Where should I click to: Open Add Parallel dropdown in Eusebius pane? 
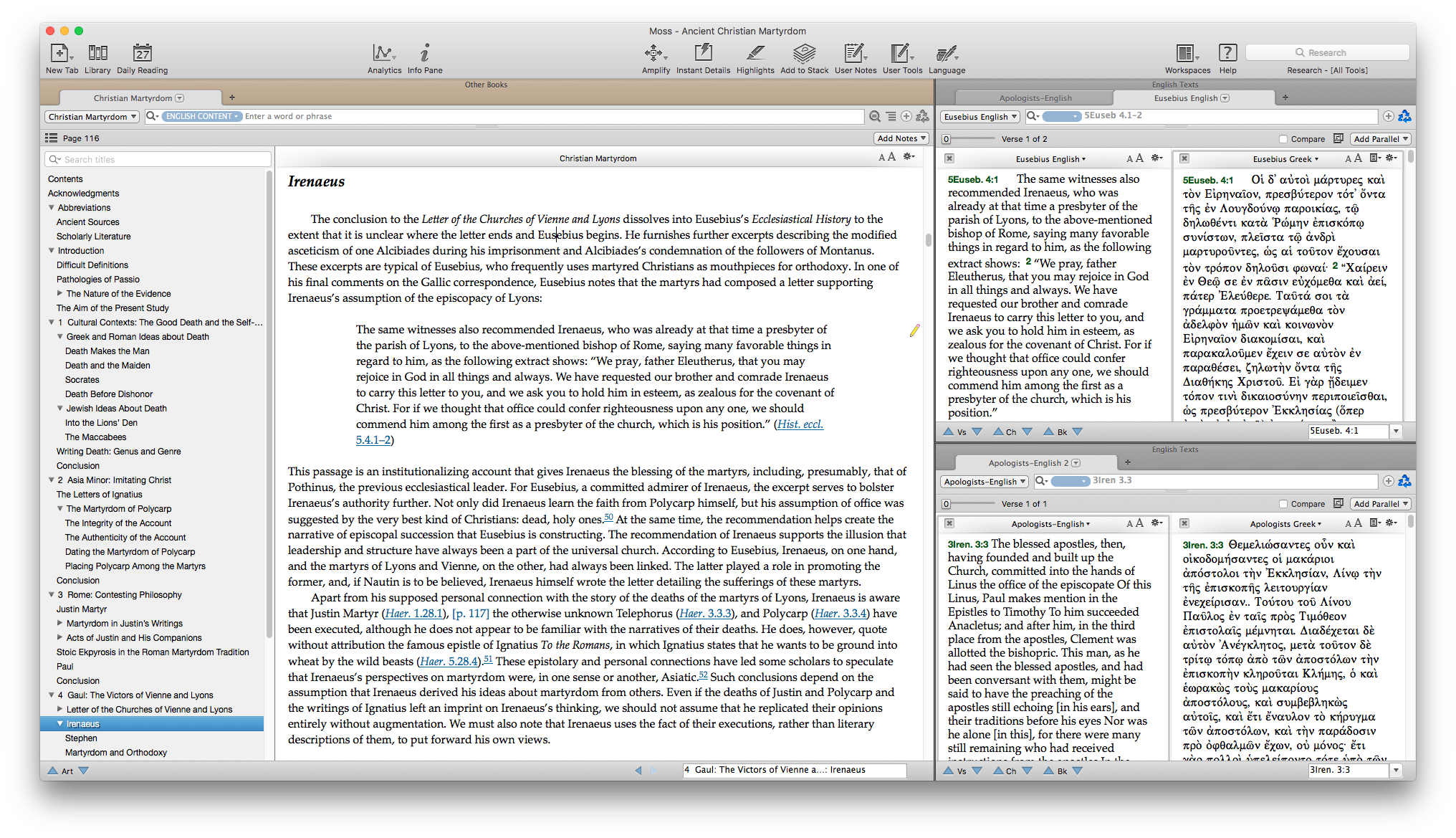click(1380, 139)
